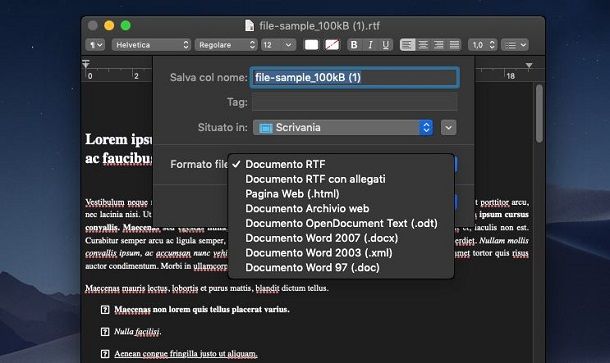Image resolution: width=610 pixels, height=363 pixels.
Task: Open the paragraph styles dropdown
Action: click(95, 45)
